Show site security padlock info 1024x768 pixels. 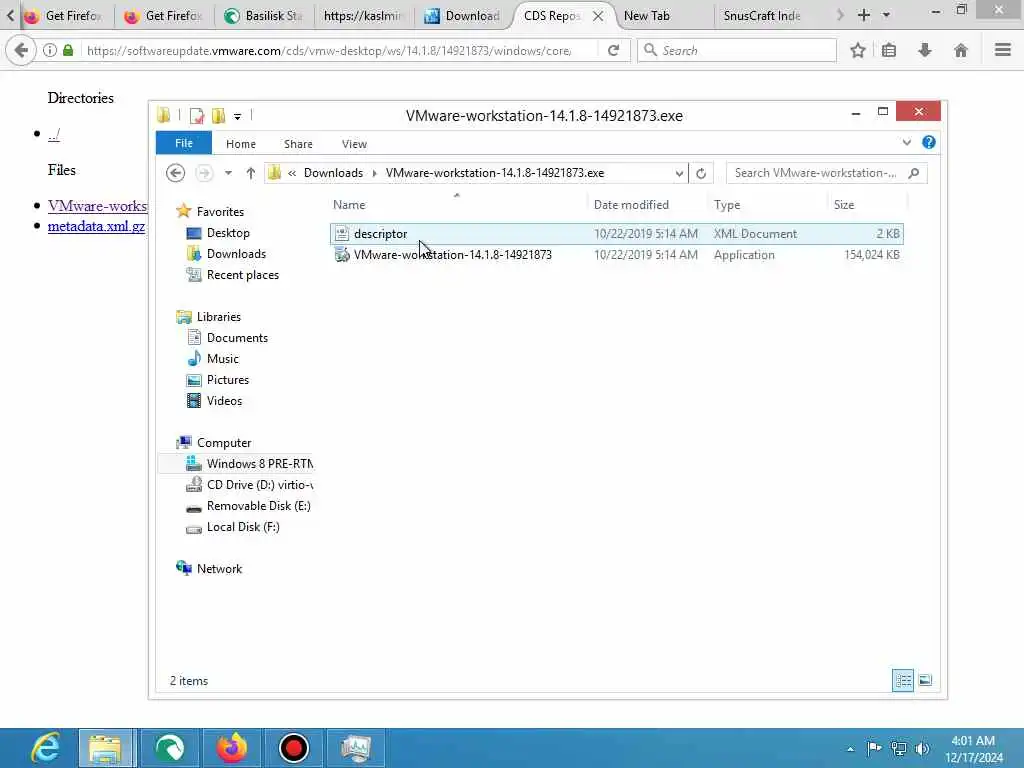68,50
